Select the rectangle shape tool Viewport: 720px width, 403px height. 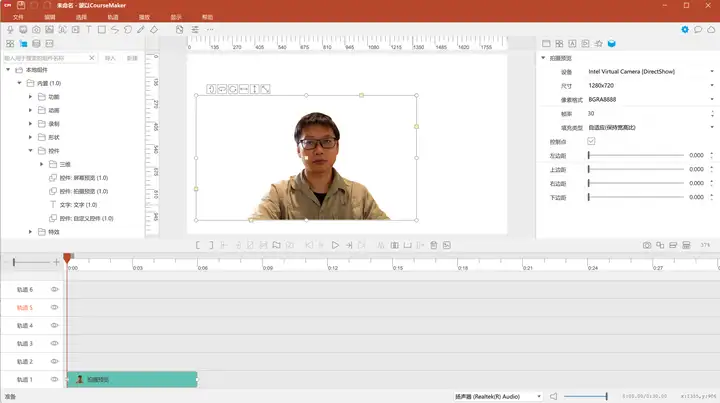(x=101, y=29)
